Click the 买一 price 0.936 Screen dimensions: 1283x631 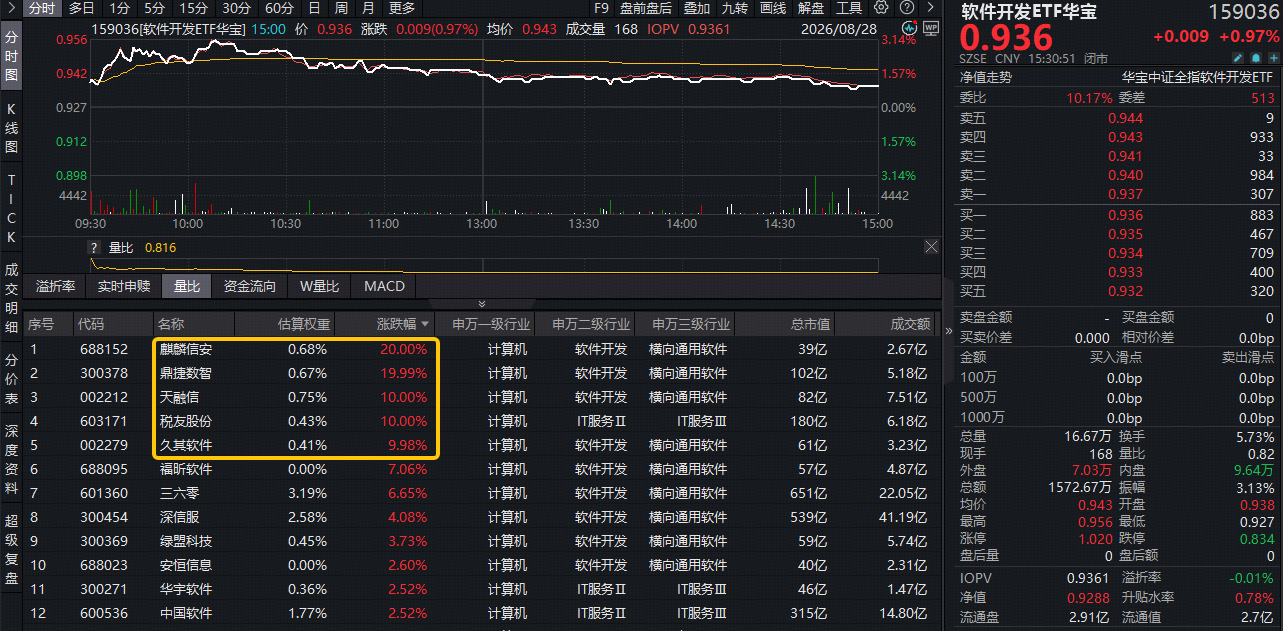click(1125, 215)
